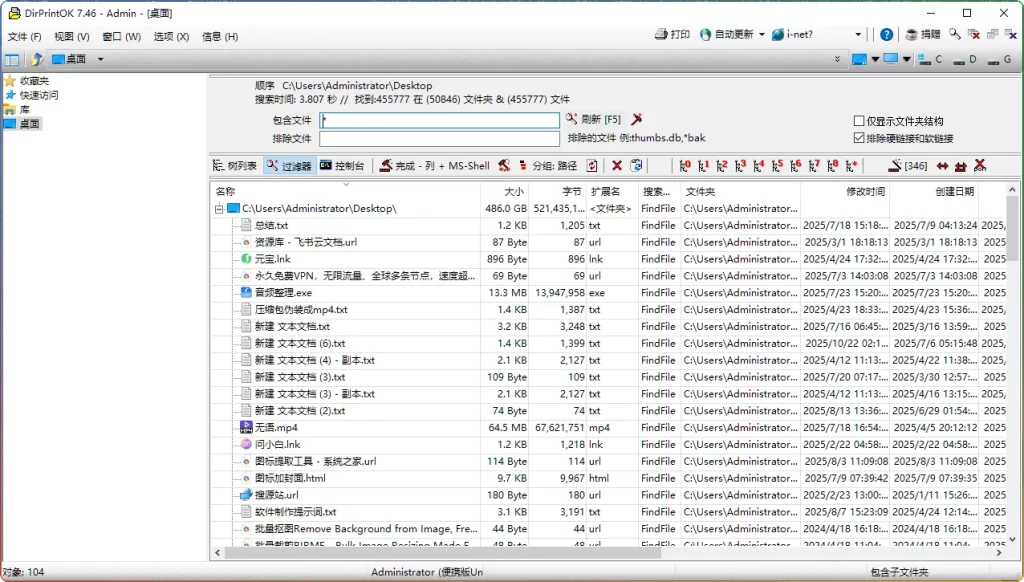Open the i-net? dropdown list
1024x582 pixels.
click(x=859, y=34)
